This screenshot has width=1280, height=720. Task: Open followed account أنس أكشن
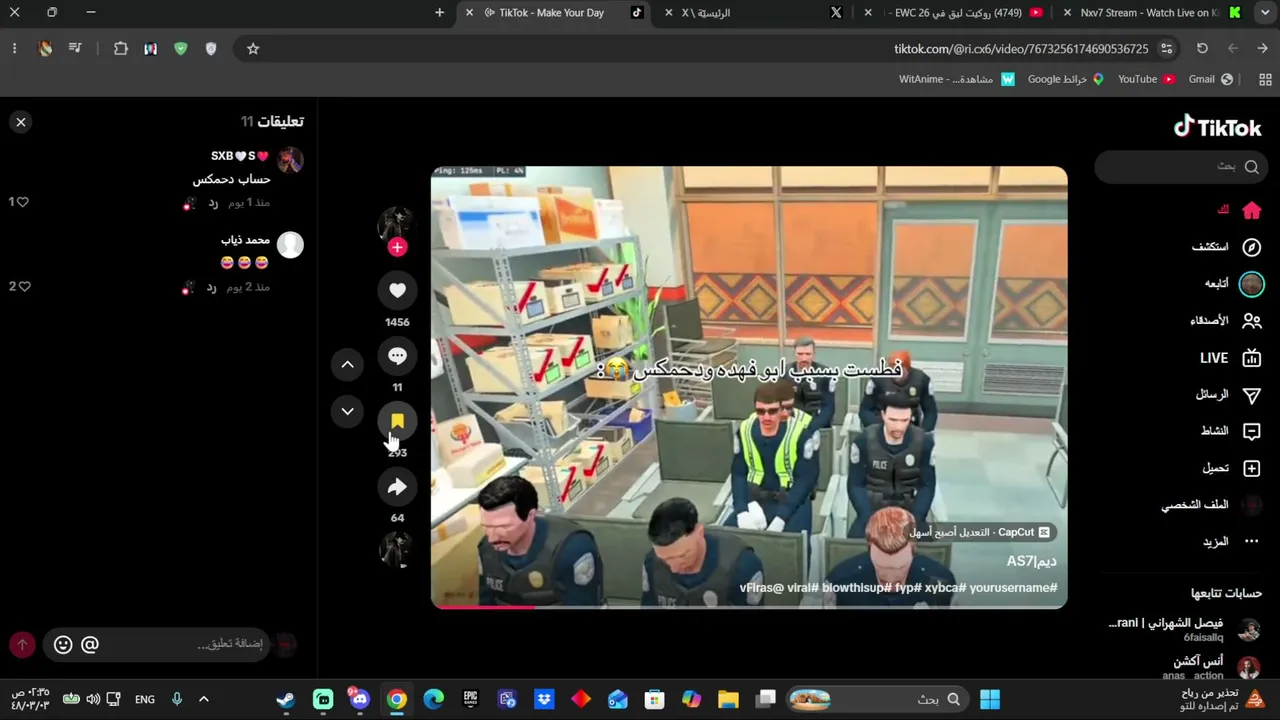1211,667
